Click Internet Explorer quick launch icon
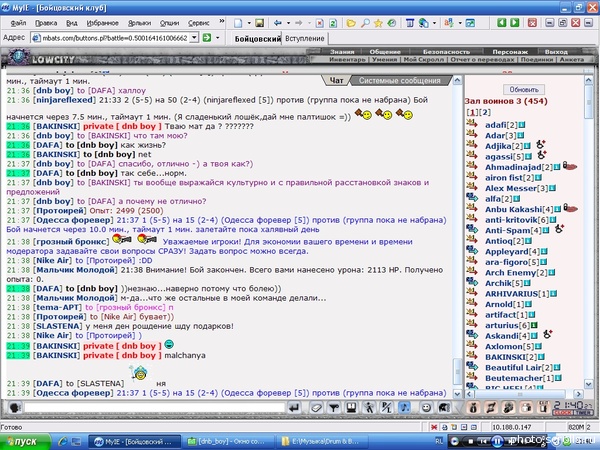The image size is (600, 450). click(63, 442)
